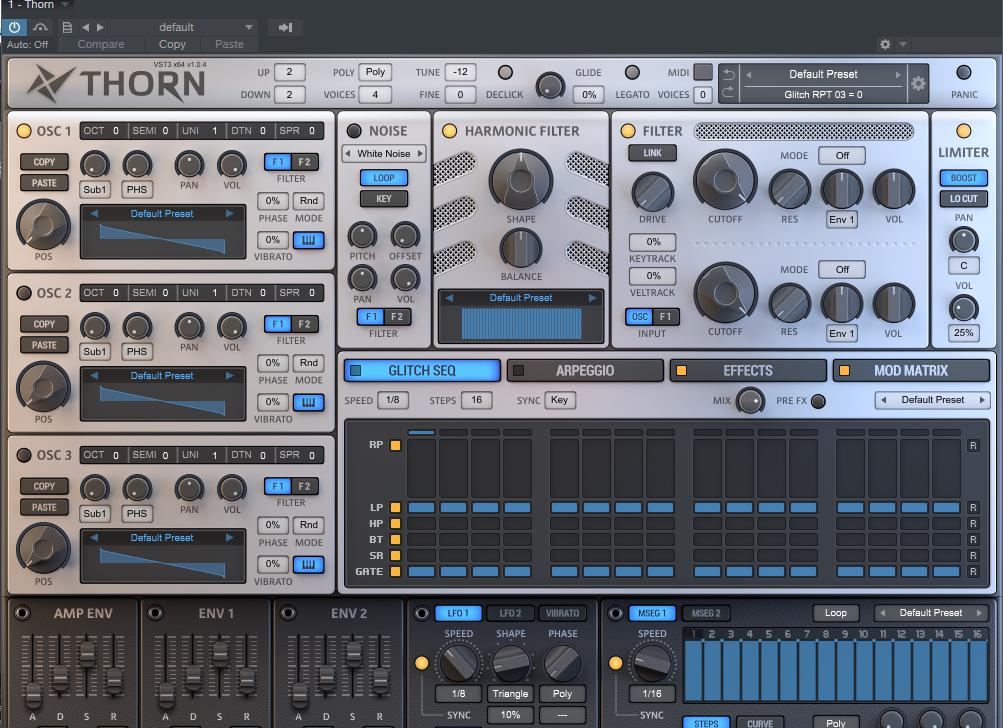
Task: Go to previous host preset arrow
Action: tap(85, 27)
